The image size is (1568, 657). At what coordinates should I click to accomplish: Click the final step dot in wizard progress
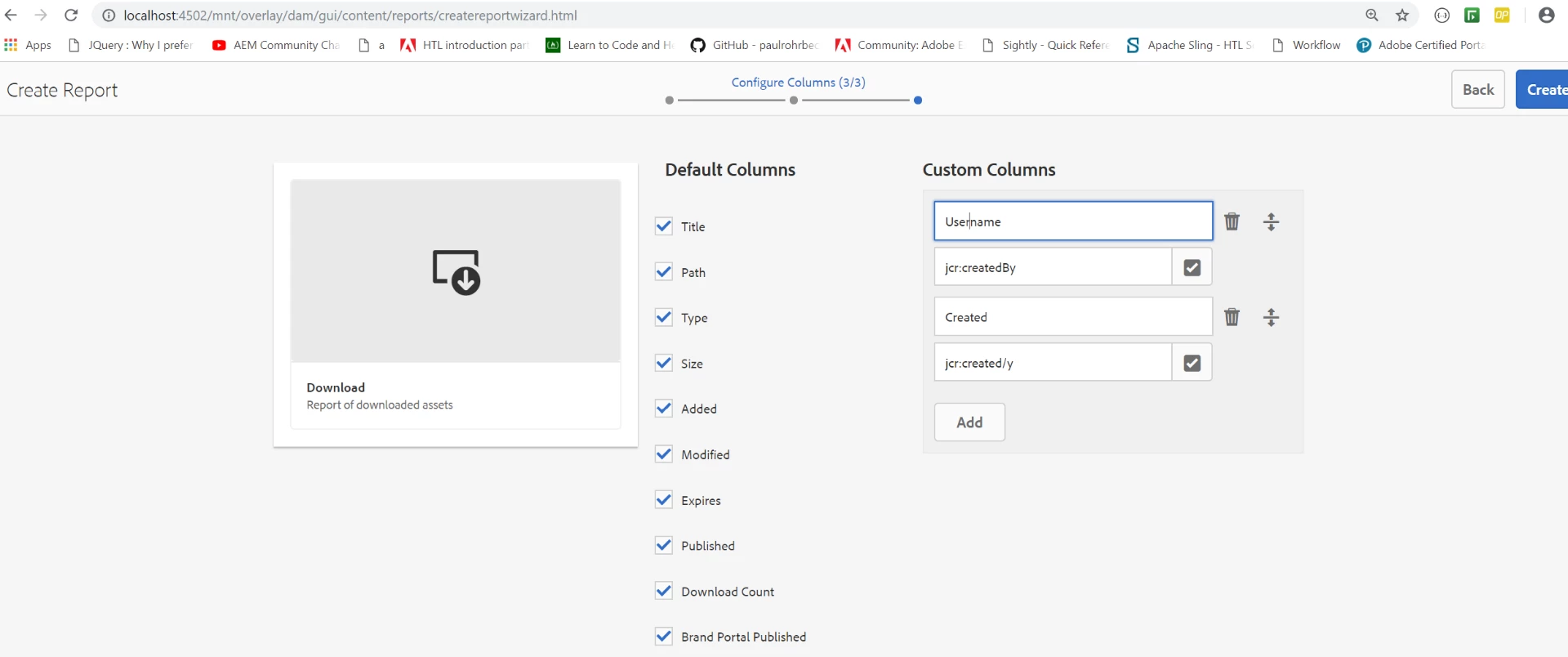pos(918,101)
